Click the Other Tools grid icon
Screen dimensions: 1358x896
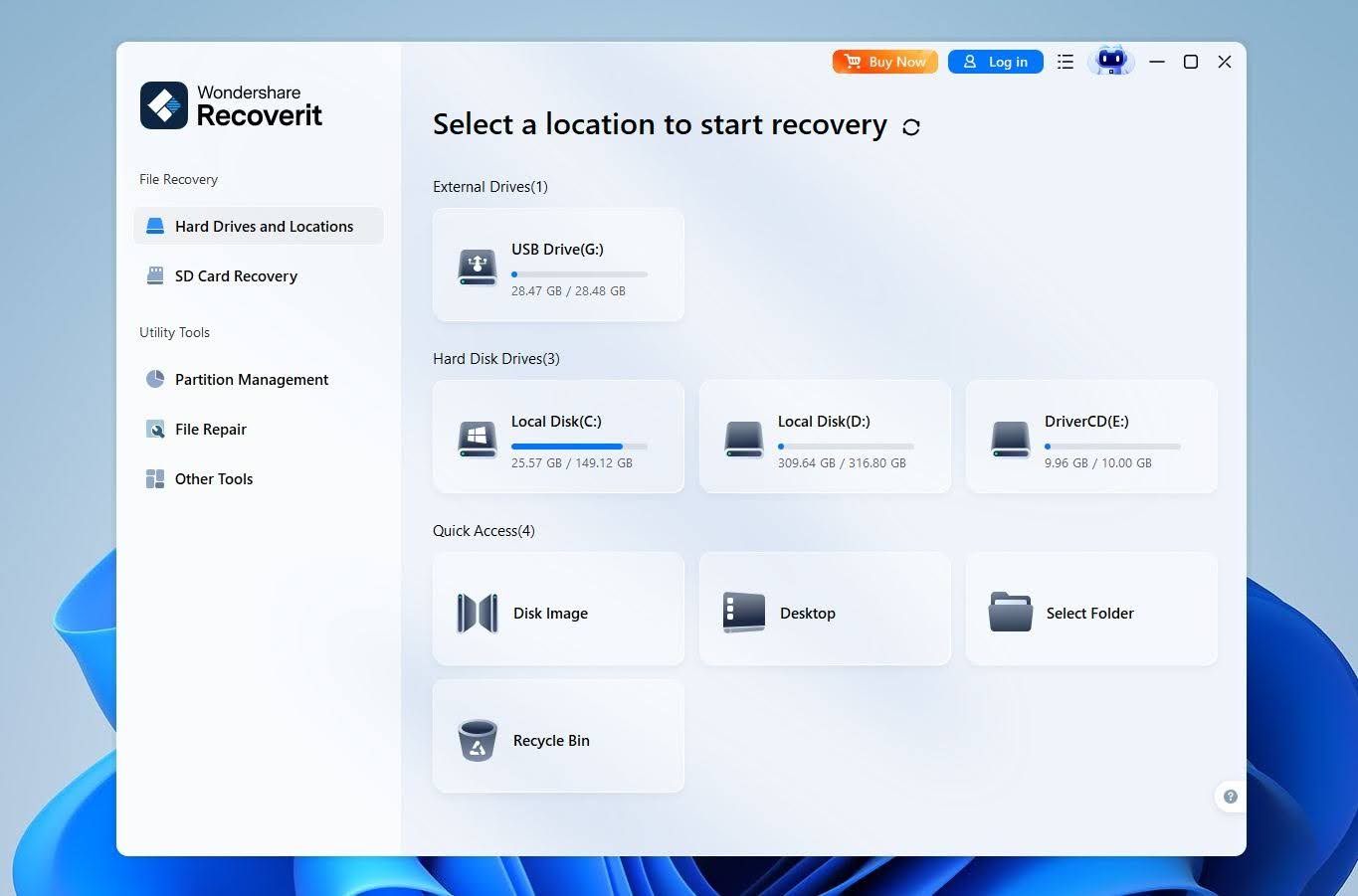pyautogui.click(x=155, y=479)
